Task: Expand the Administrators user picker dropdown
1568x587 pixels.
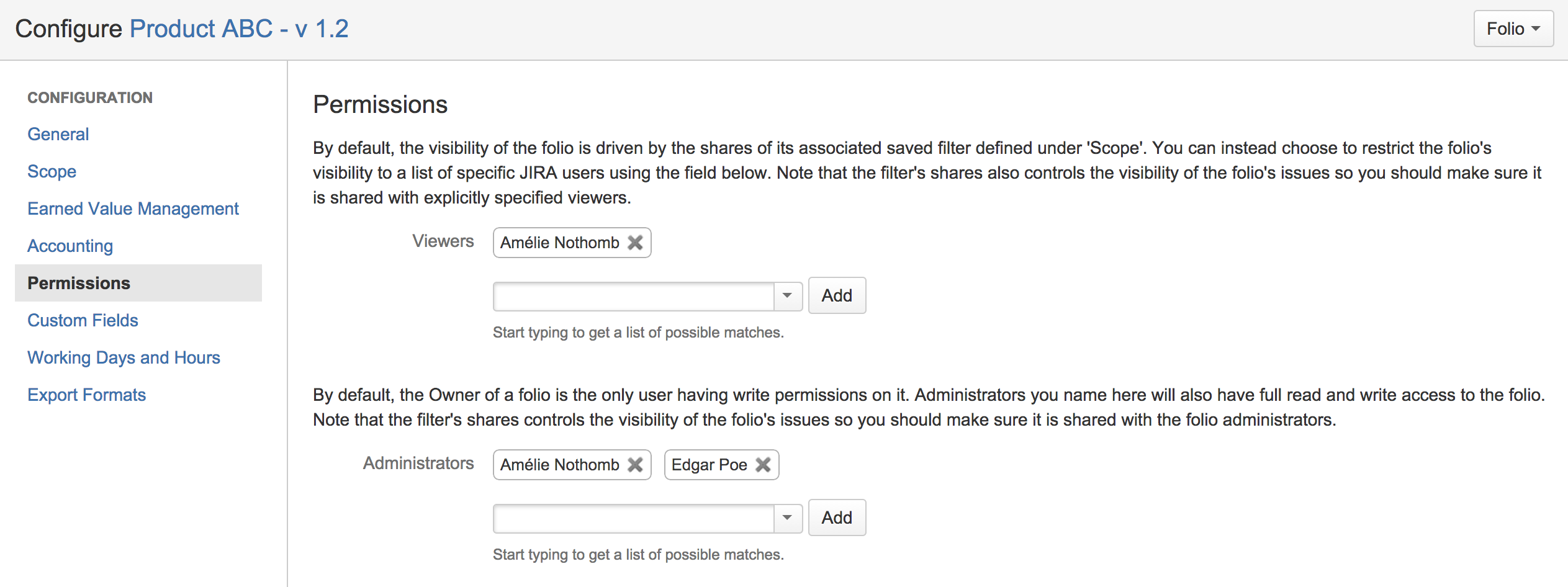Action: tap(787, 518)
